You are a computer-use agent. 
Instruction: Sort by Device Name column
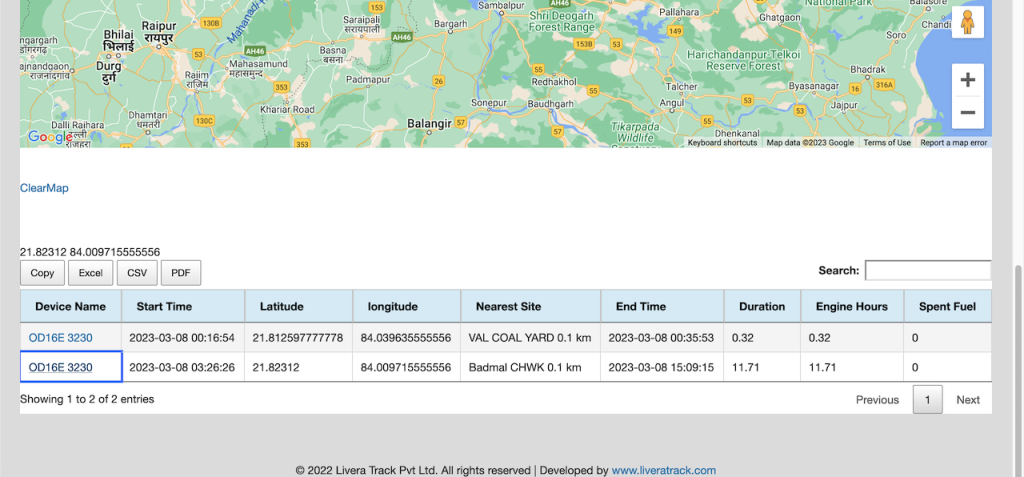tap(70, 307)
